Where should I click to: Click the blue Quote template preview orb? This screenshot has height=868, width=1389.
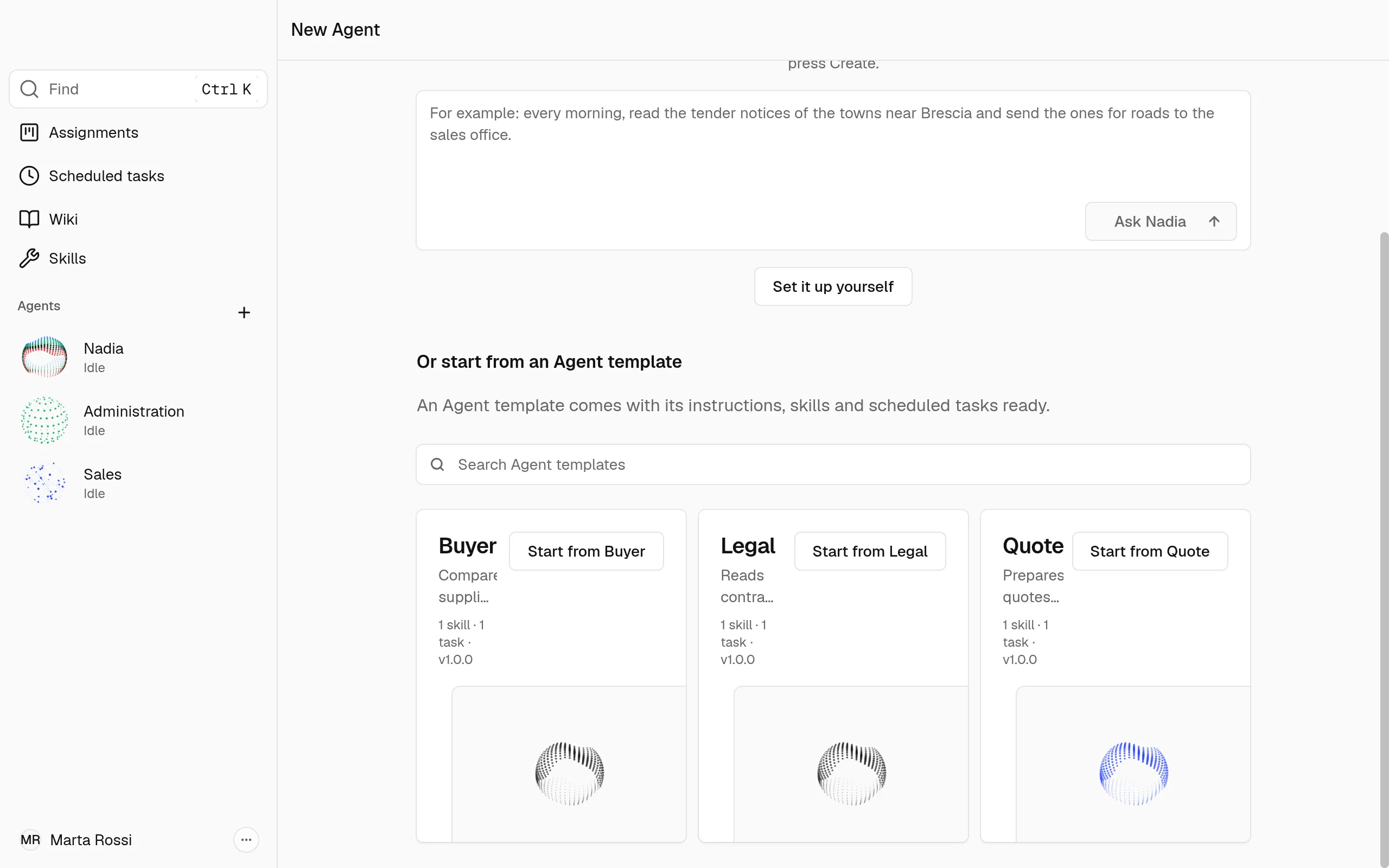click(1133, 773)
